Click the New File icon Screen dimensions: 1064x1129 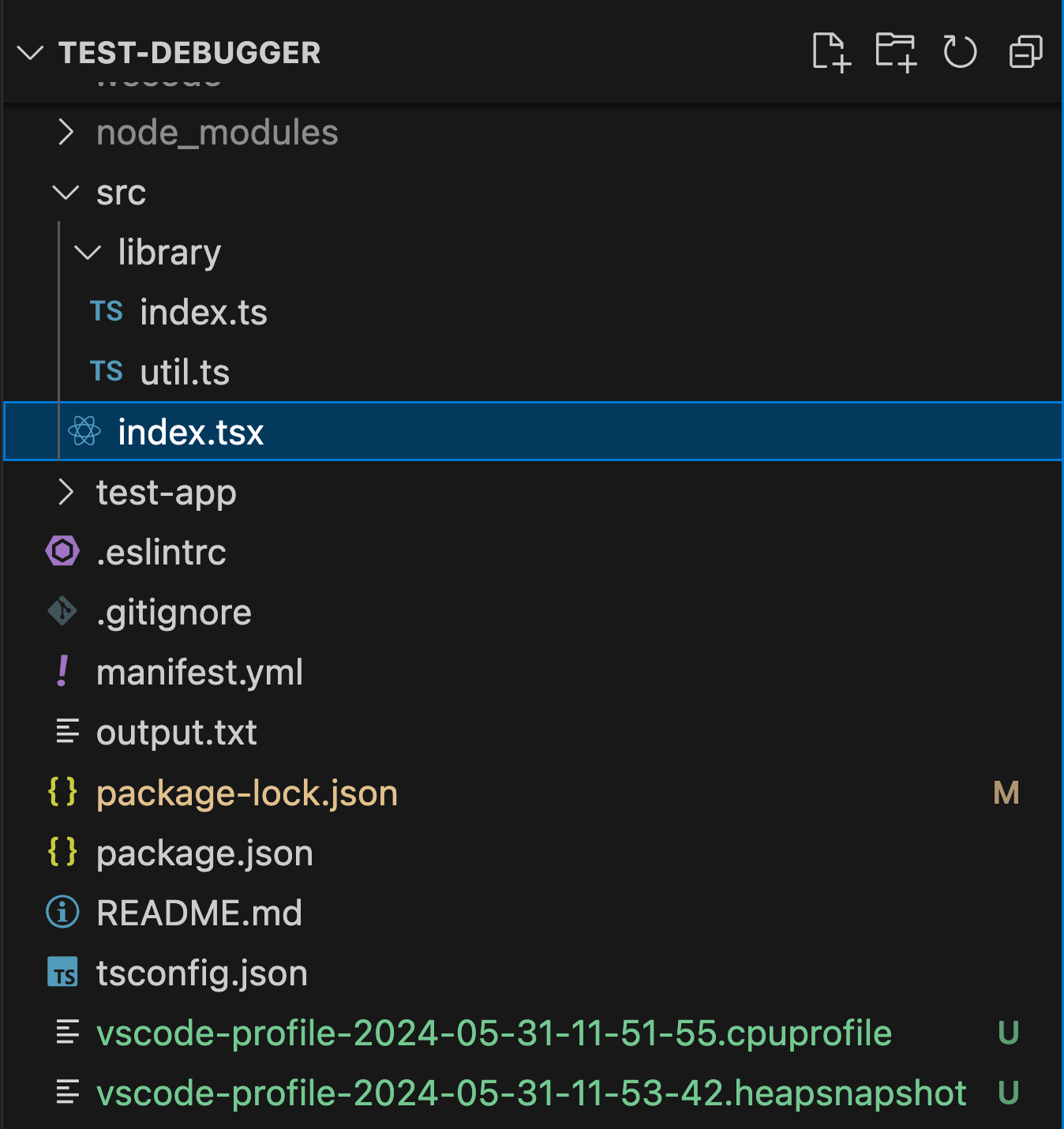[832, 52]
